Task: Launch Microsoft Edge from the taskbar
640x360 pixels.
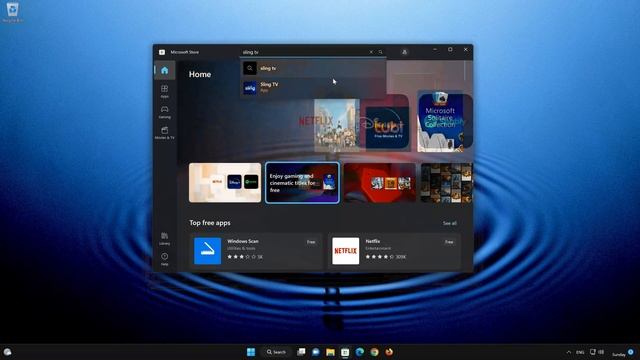Action: (x=360, y=352)
